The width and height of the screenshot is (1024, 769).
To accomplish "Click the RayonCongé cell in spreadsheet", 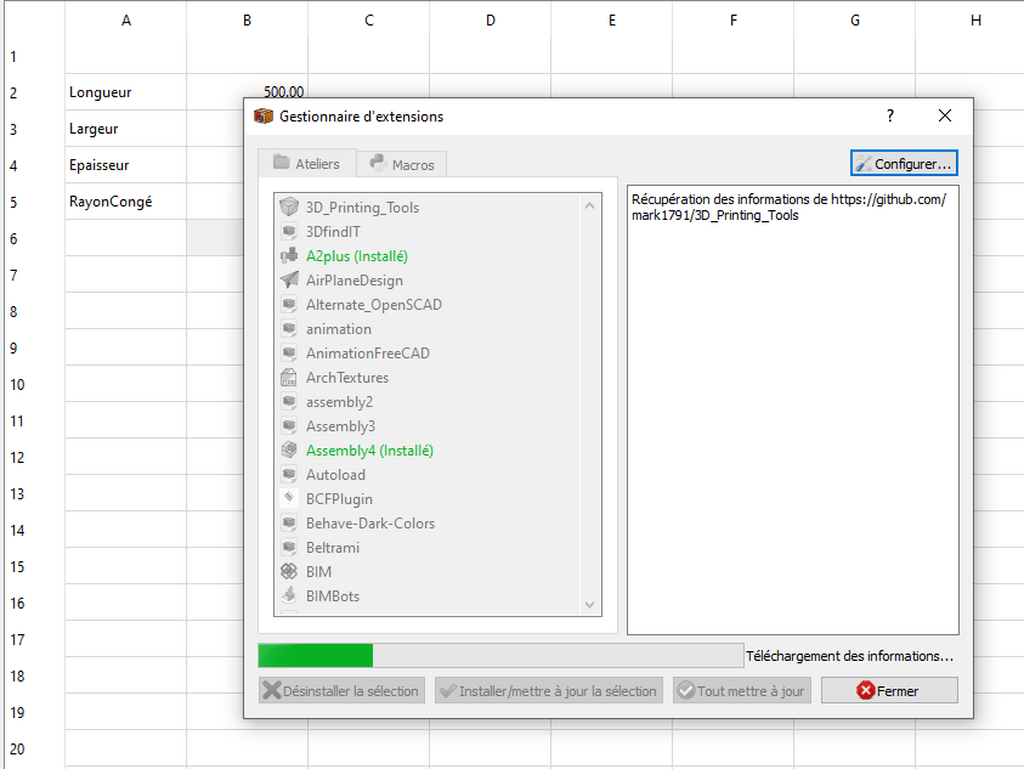I will (x=125, y=202).
